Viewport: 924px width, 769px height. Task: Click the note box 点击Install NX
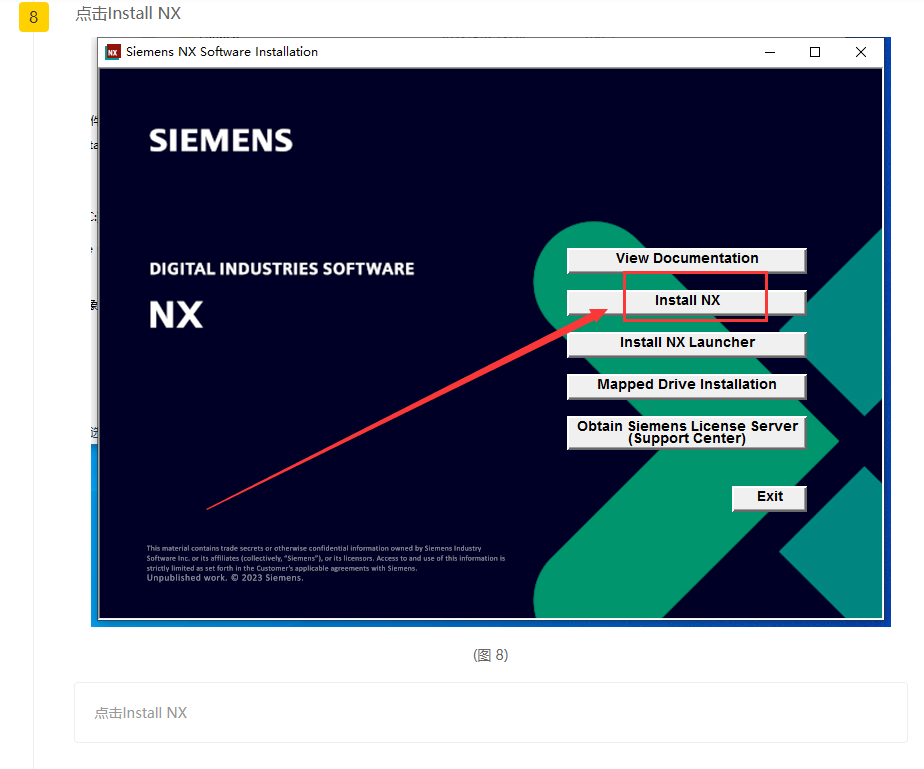click(490, 712)
